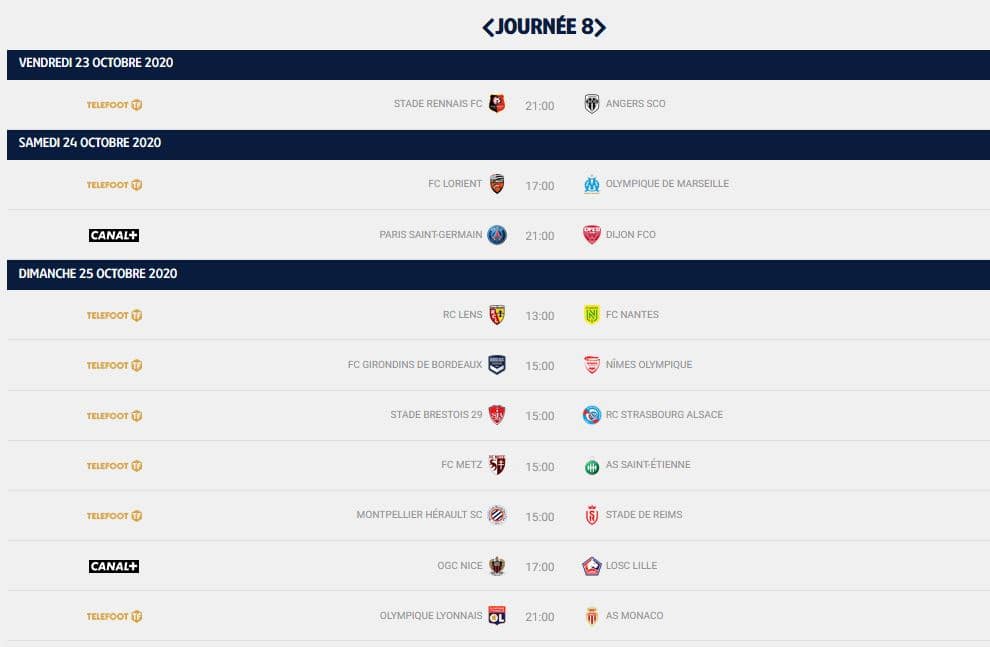The image size is (990, 647).
Task: Select the Dimanche 25 Octobre 2020 header
Action: (x=498, y=275)
